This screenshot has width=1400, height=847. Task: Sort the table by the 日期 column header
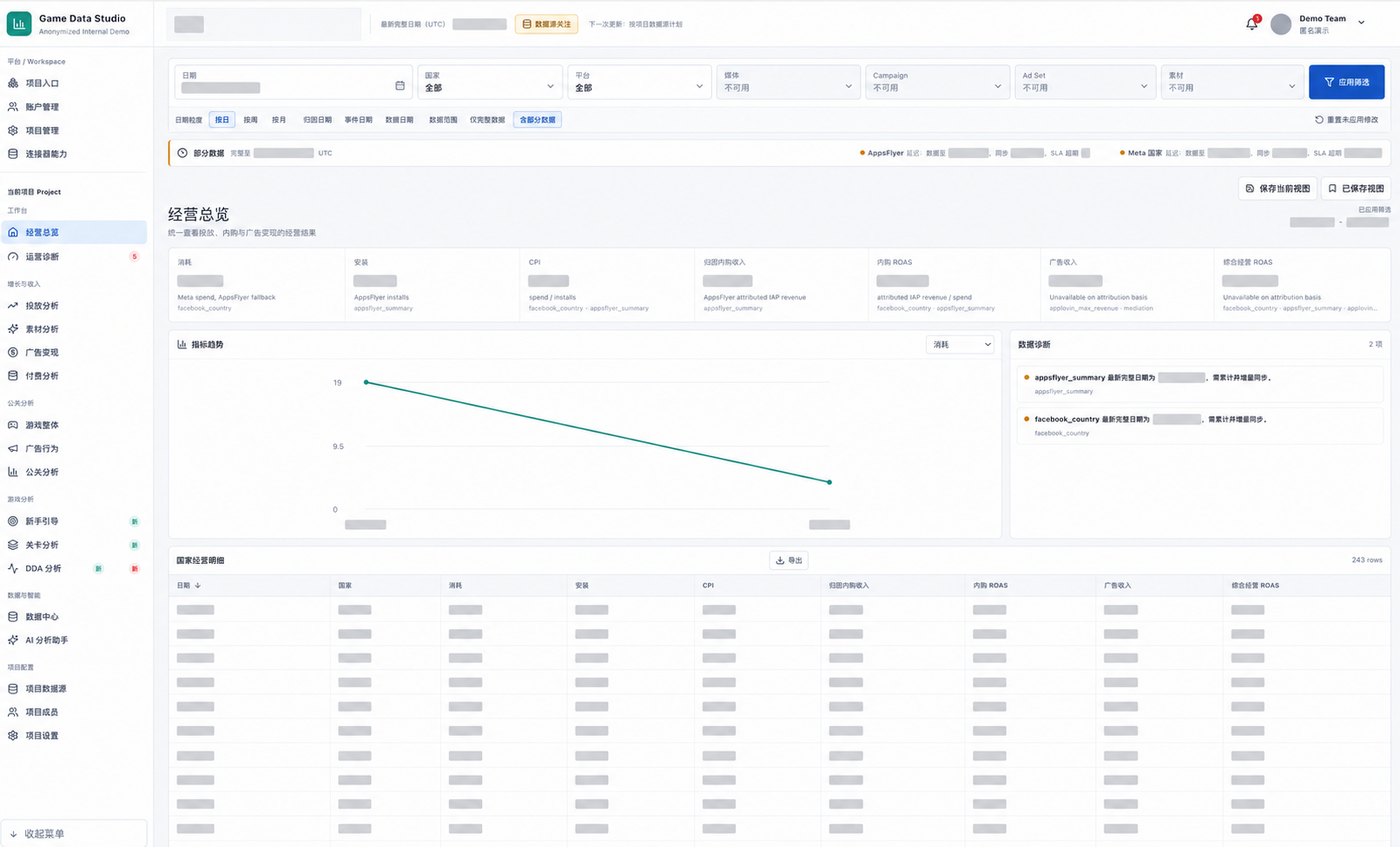[x=188, y=586]
